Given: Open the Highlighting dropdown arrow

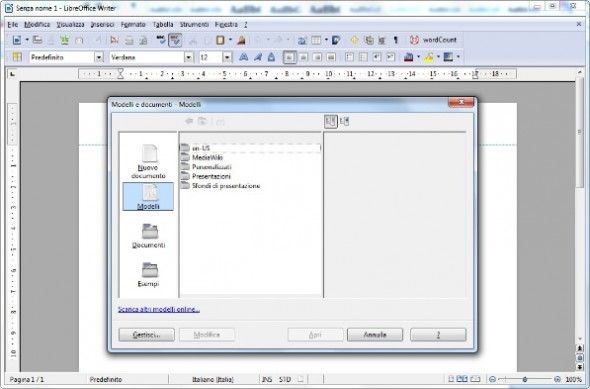Looking at the screenshot, I should [438, 57].
